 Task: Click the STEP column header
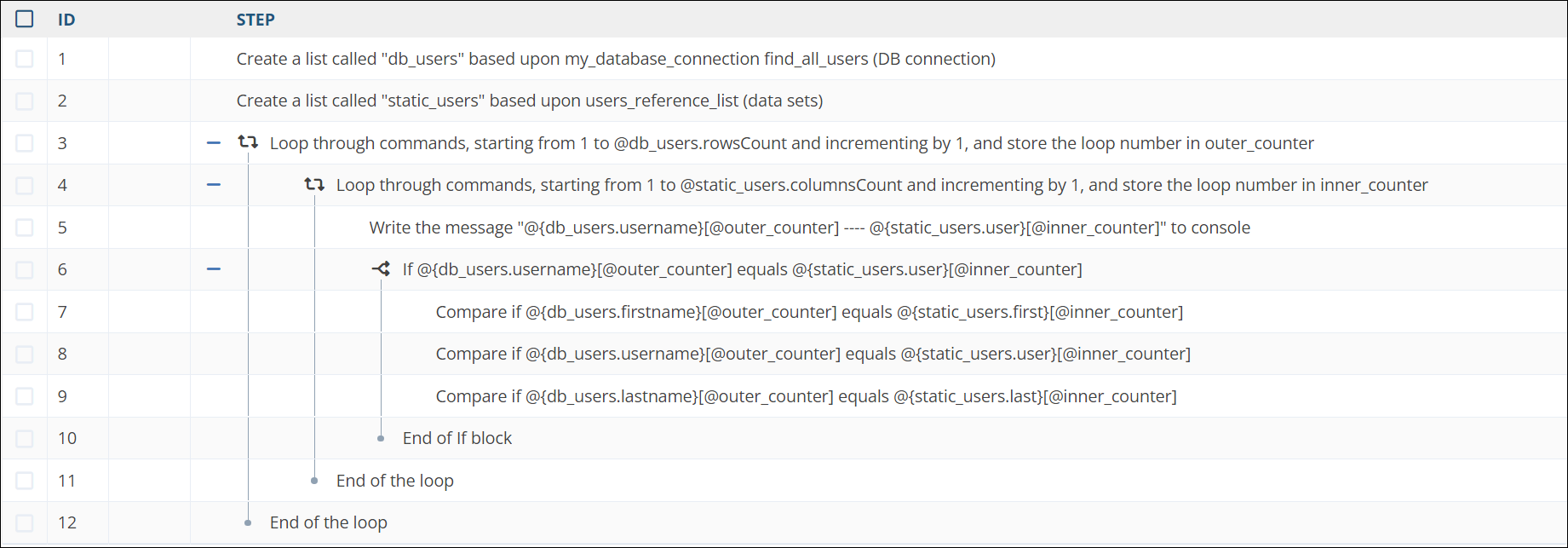pyautogui.click(x=256, y=20)
